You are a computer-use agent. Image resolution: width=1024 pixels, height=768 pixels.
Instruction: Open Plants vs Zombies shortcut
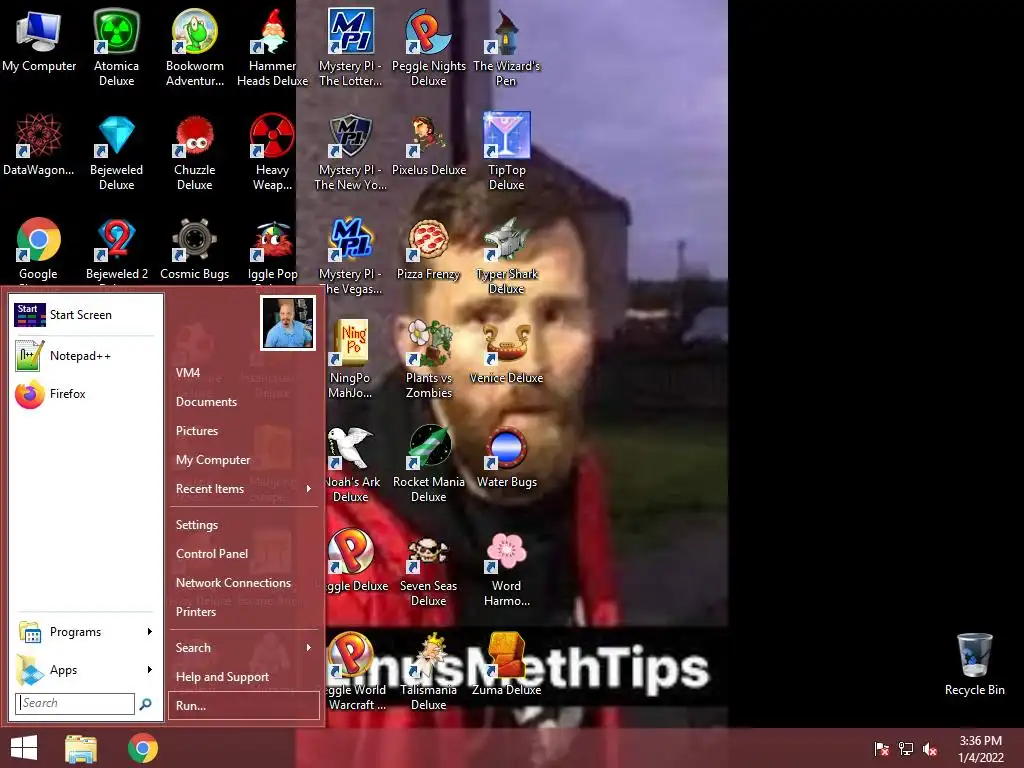(428, 359)
